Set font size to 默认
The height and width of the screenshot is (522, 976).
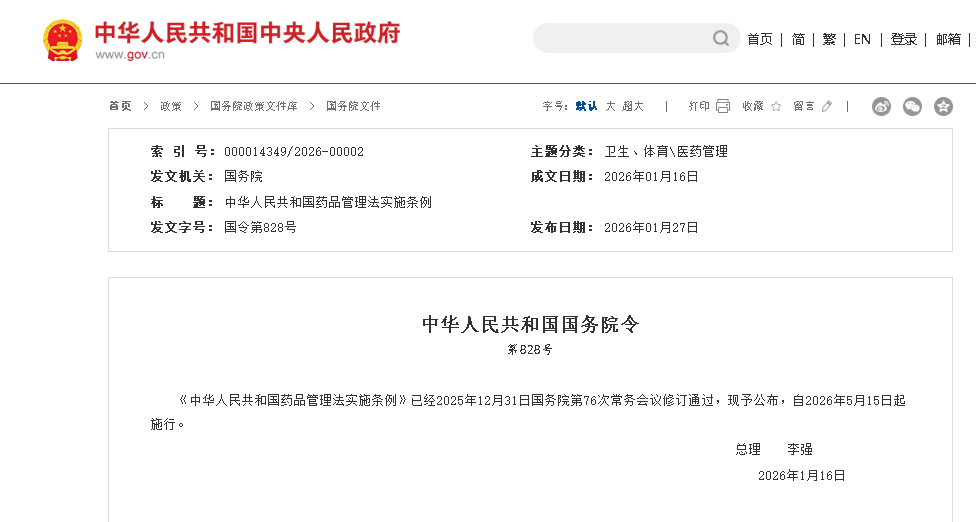pyautogui.click(x=586, y=106)
